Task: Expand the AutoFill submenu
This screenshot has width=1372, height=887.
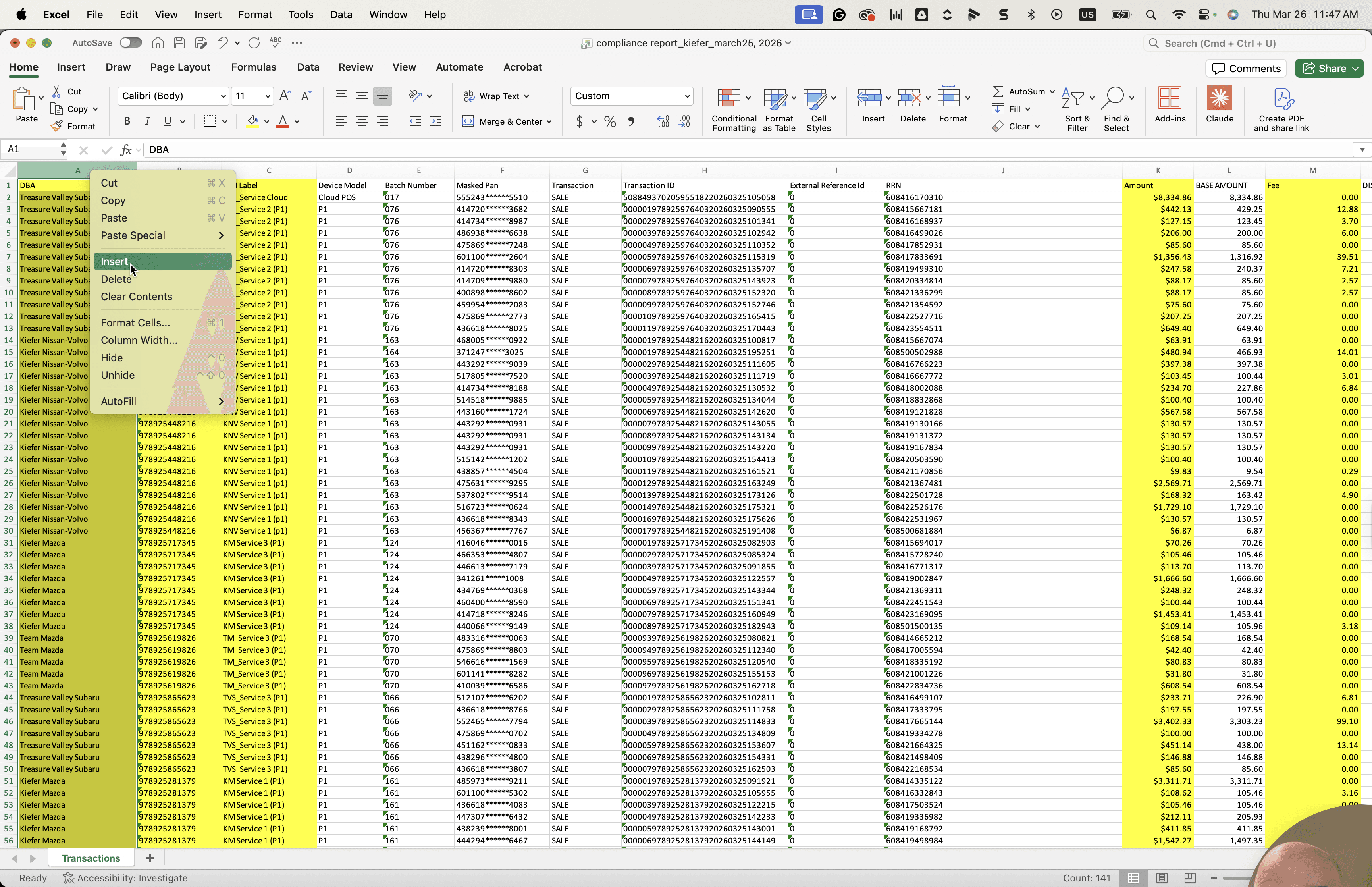Action: tap(162, 401)
